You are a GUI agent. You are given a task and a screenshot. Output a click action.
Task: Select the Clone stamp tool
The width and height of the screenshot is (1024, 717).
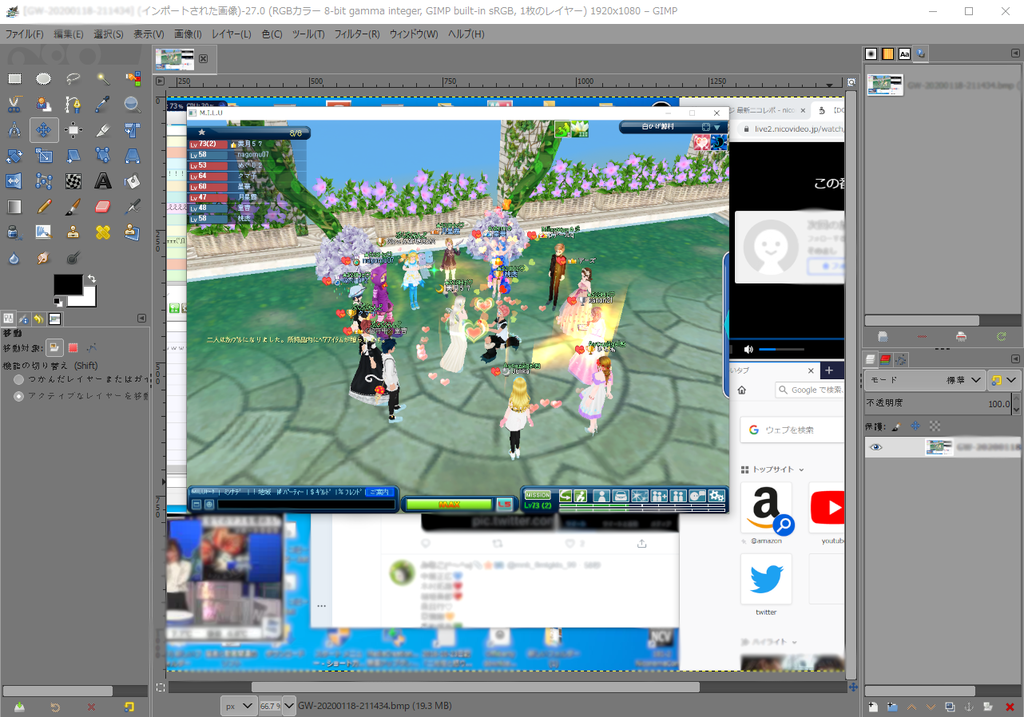coord(73,232)
